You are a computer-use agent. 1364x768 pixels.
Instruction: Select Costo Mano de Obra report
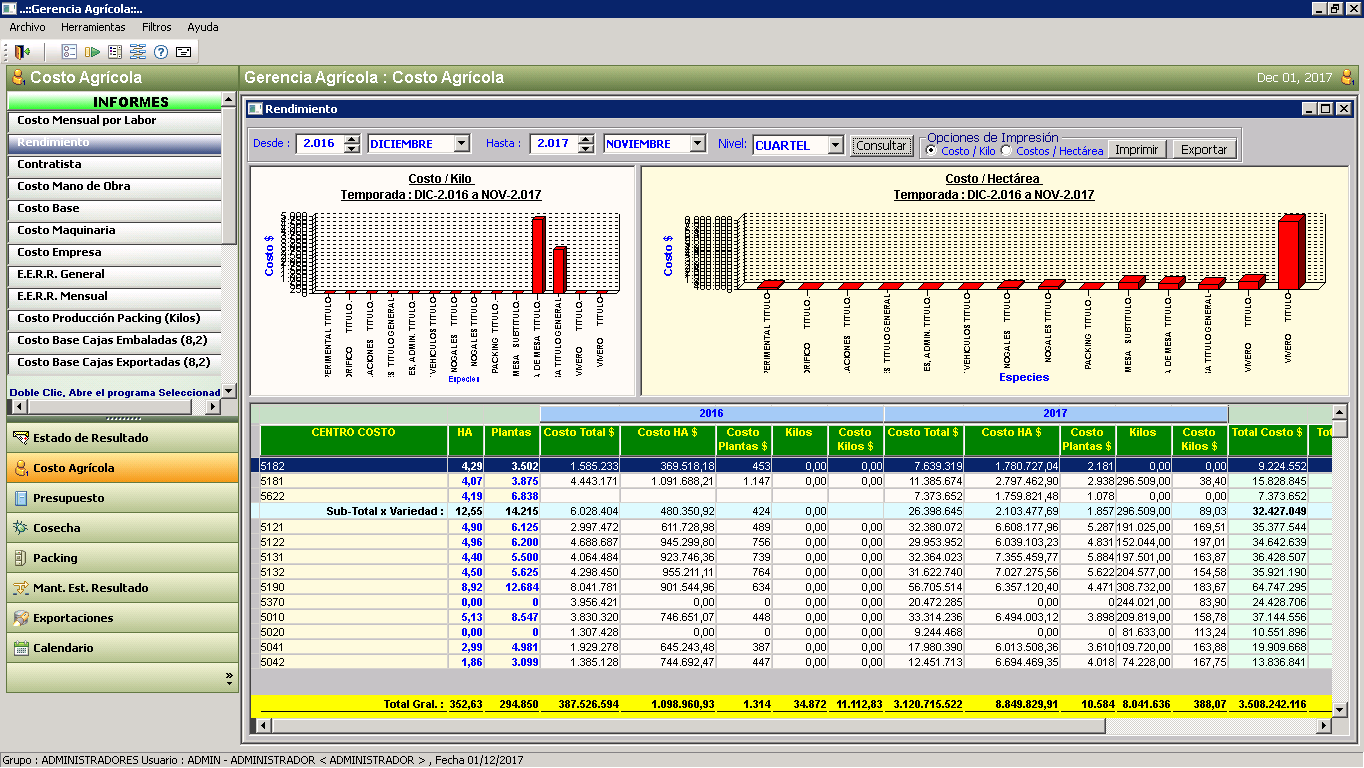tap(114, 187)
